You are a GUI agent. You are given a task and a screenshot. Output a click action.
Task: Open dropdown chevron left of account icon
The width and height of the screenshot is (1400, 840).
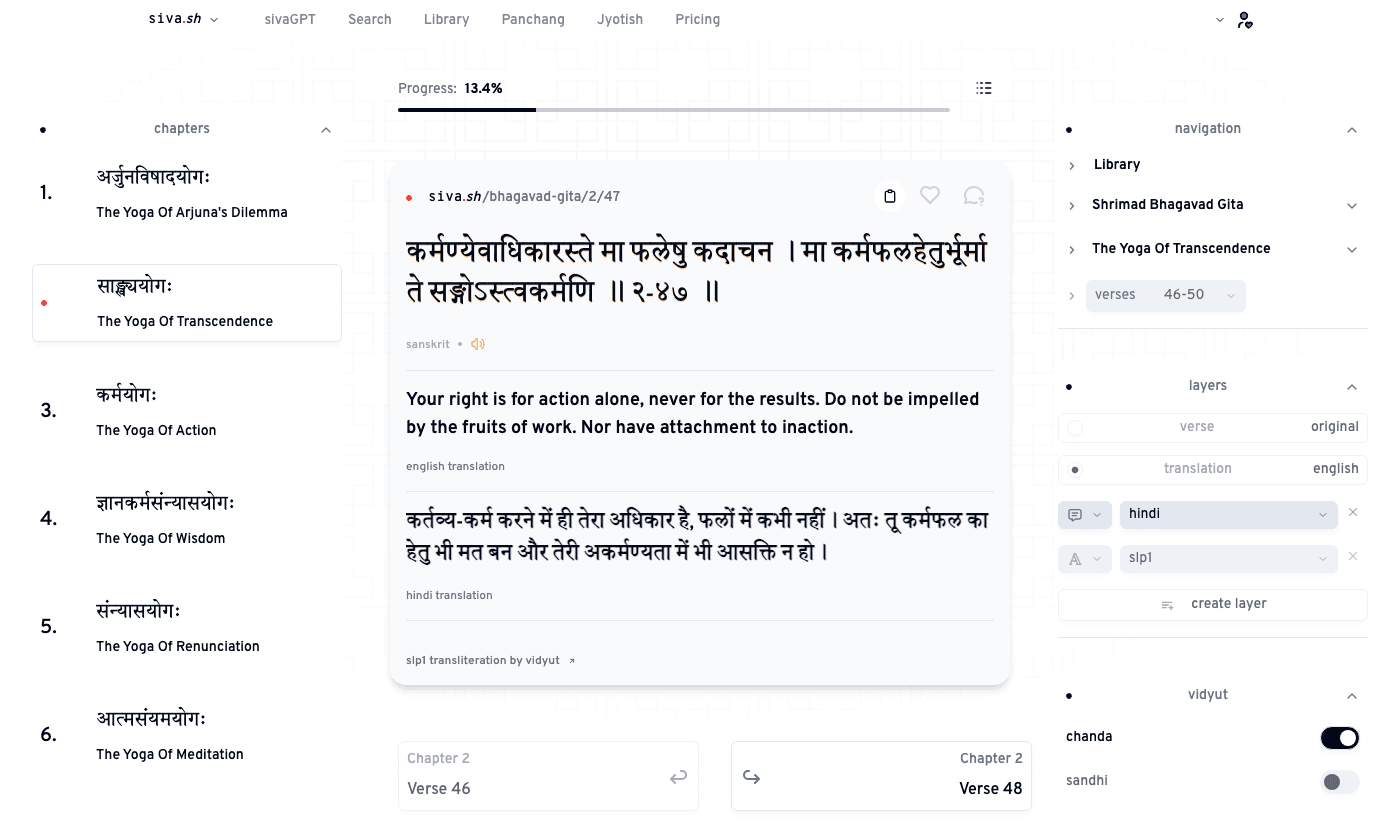1220,20
